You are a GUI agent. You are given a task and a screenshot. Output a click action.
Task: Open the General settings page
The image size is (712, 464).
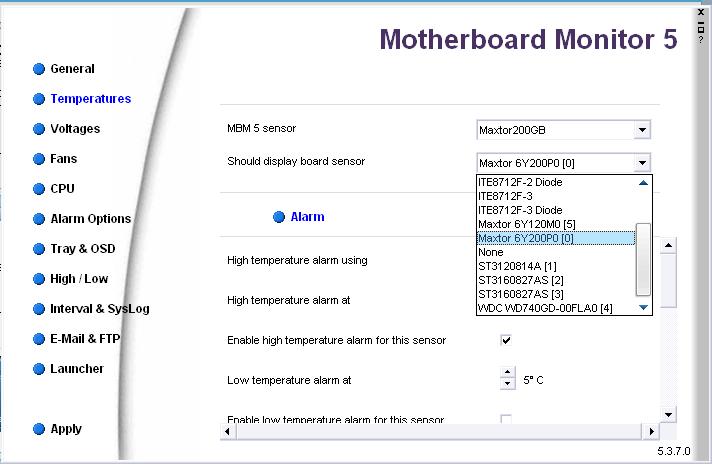[x=72, y=69]
